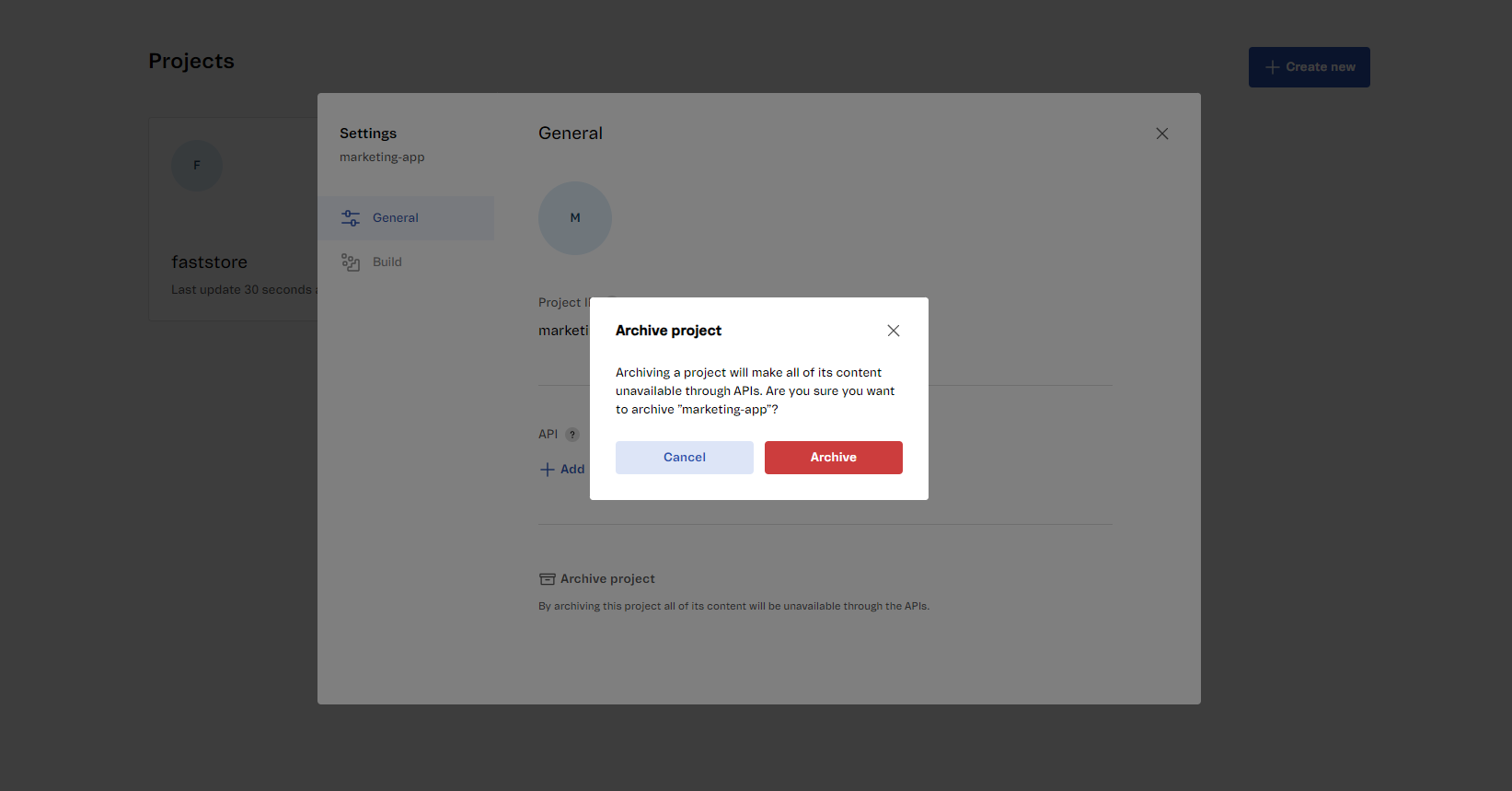Click the Build icon in sidebar

351,262
